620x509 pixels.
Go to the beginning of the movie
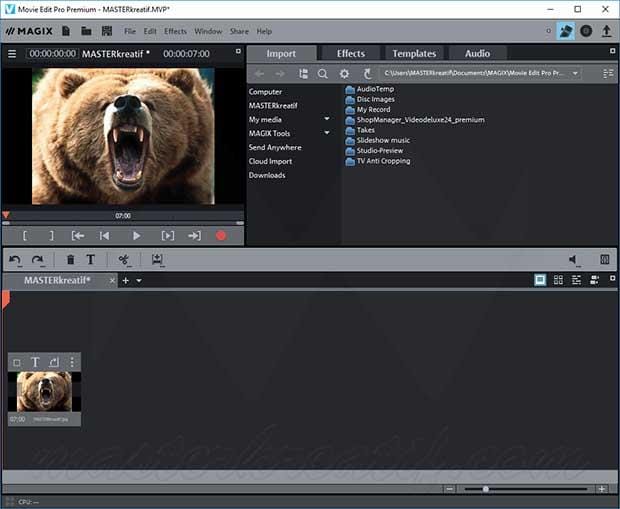tap(104, 236)
